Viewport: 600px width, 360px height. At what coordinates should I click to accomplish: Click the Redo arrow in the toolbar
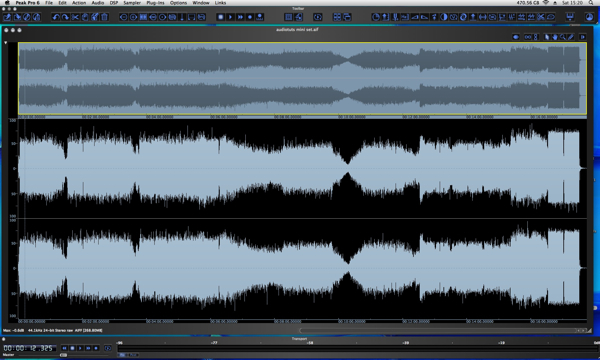(x=65, y=17)
